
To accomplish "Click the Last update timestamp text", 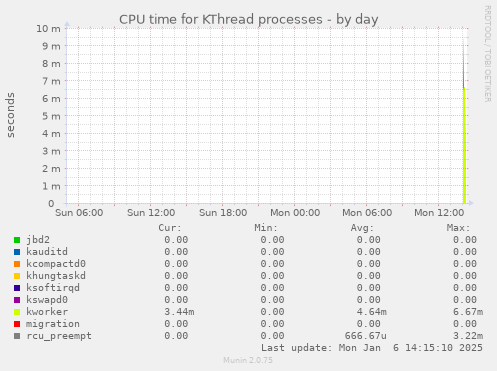I will click(372, 348).
